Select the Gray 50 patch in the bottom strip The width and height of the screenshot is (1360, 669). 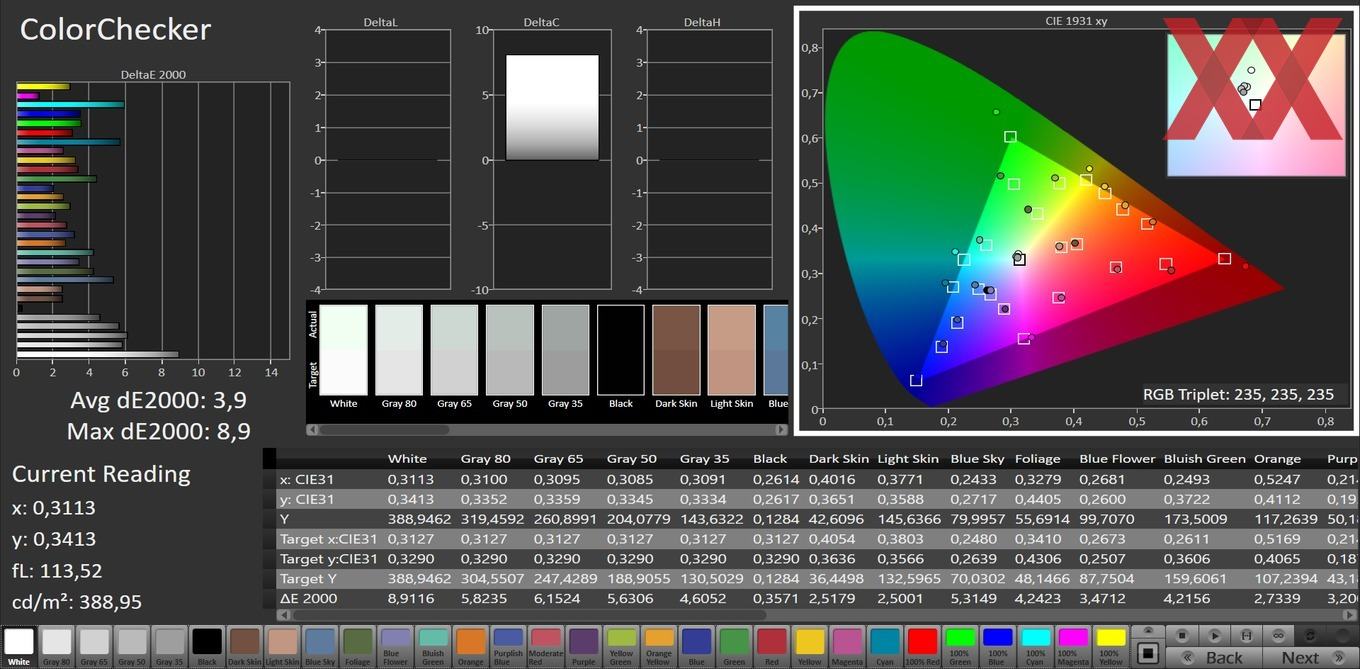click(132, 646)
